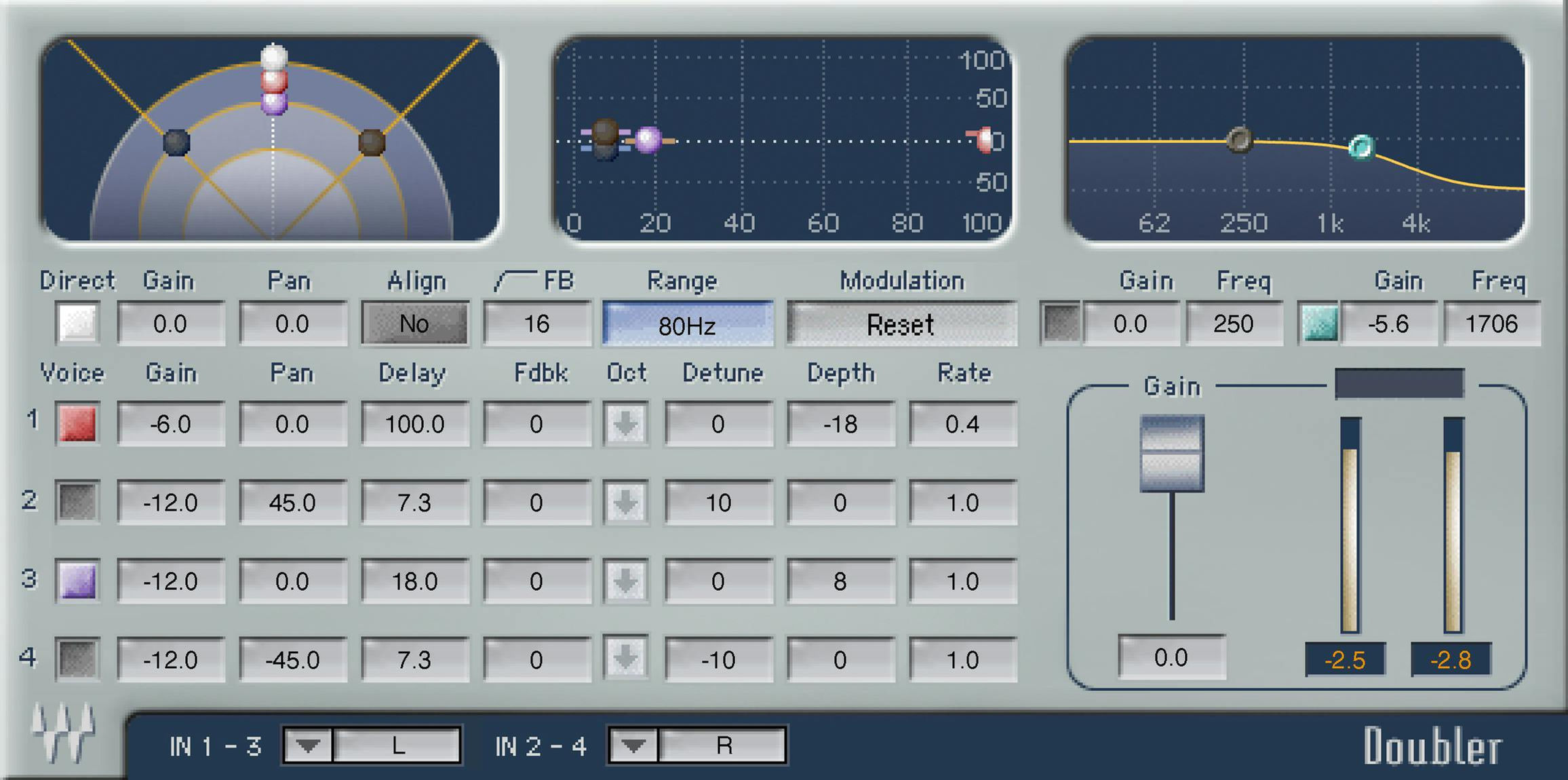Click the Detune field for Voice 2
This screenshot has width=1568, height=780.
coord(719,502)
